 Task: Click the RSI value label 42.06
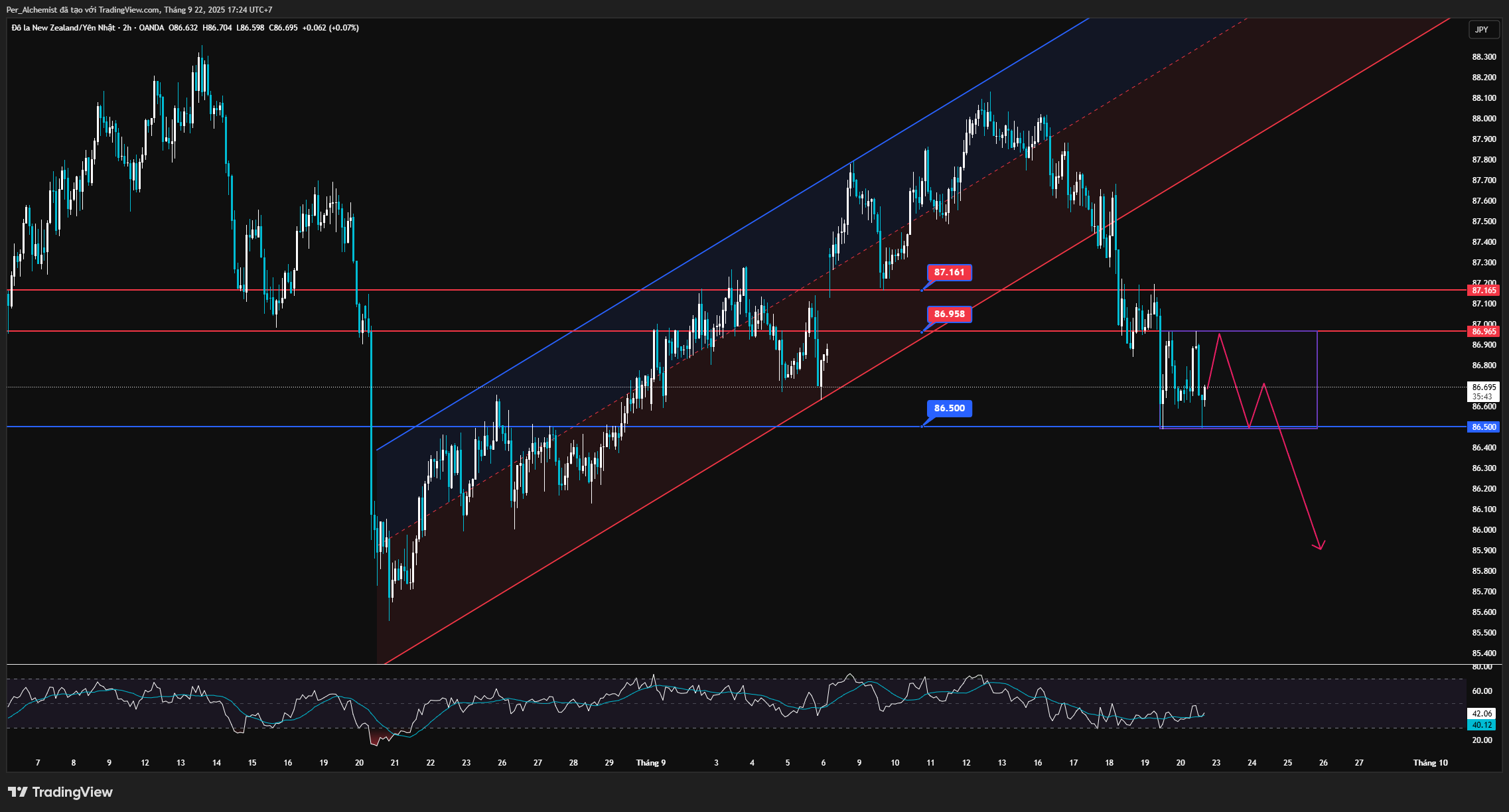point(1482,714)
